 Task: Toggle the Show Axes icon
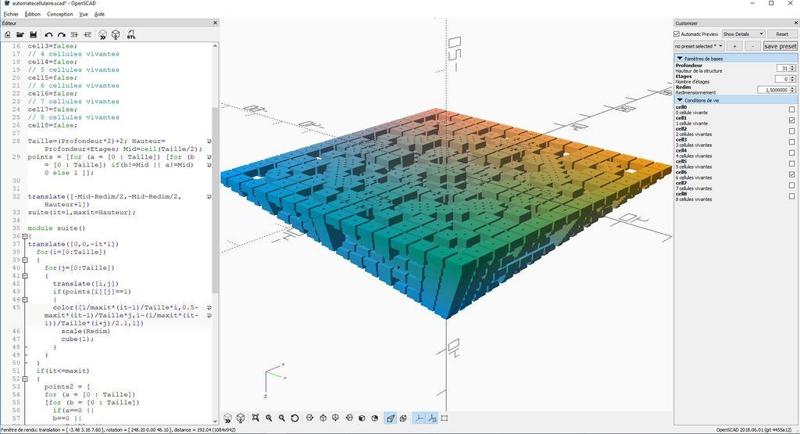[x=418, y=418]
